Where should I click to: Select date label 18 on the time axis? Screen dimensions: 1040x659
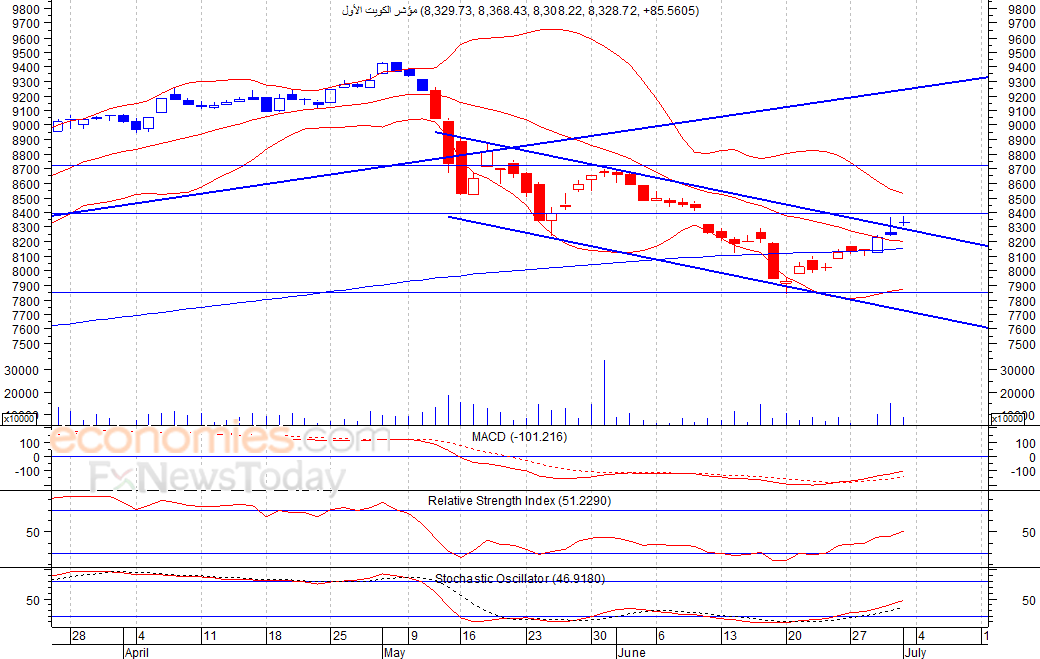click(275, 636)
